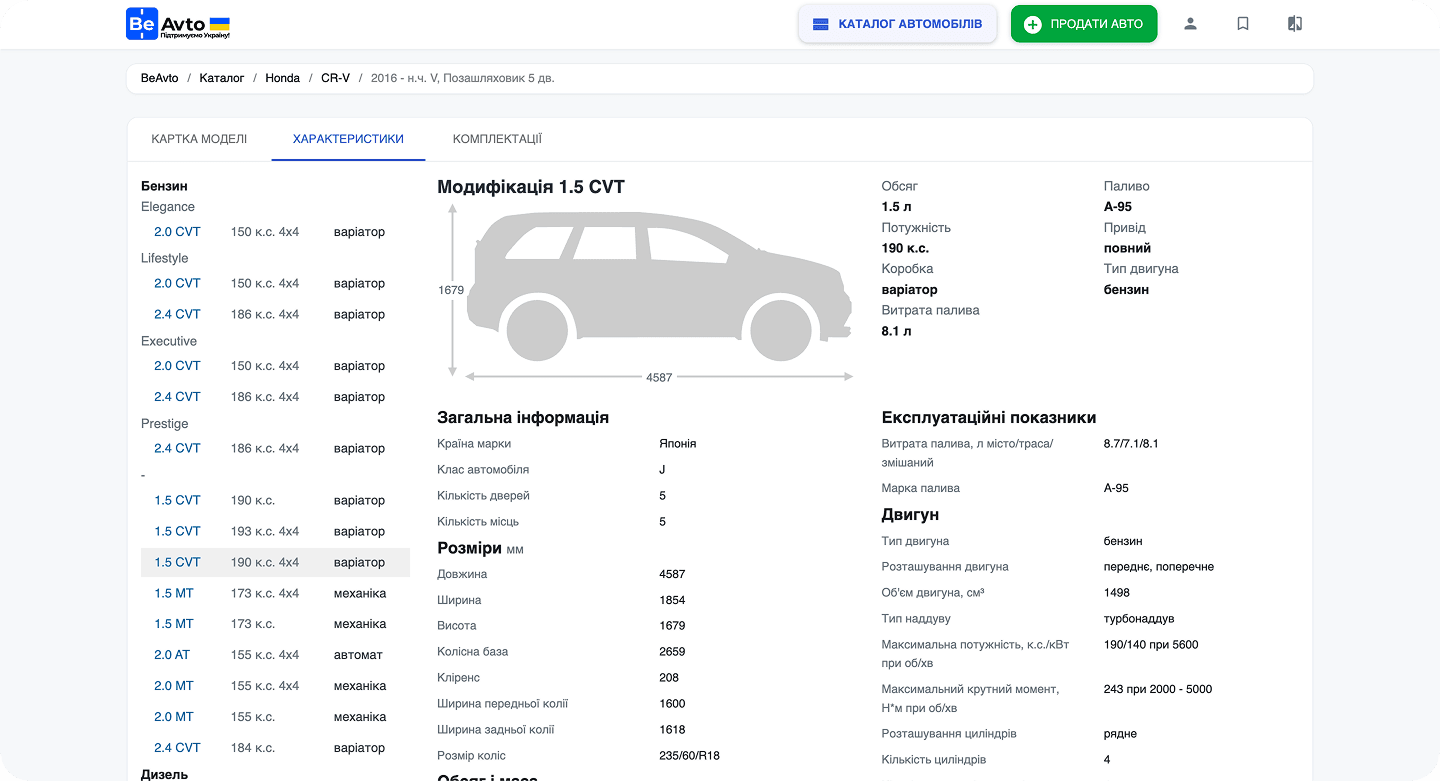Screen dimensions: 1440x781
Task: Click the Бензин group heading
Action: tap(164, 186)
